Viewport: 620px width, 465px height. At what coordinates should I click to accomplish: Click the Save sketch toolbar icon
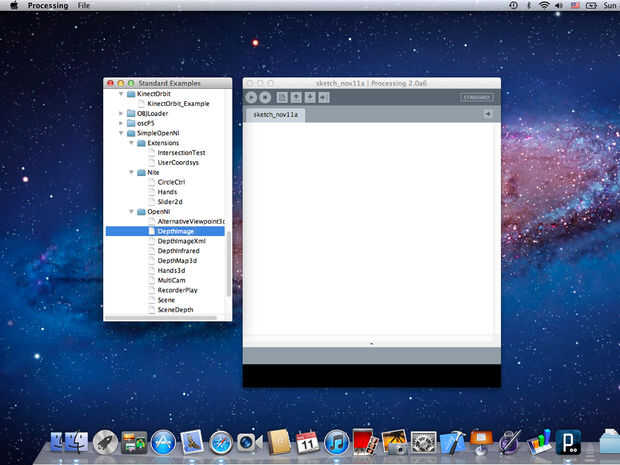click(x=310, y=97)
